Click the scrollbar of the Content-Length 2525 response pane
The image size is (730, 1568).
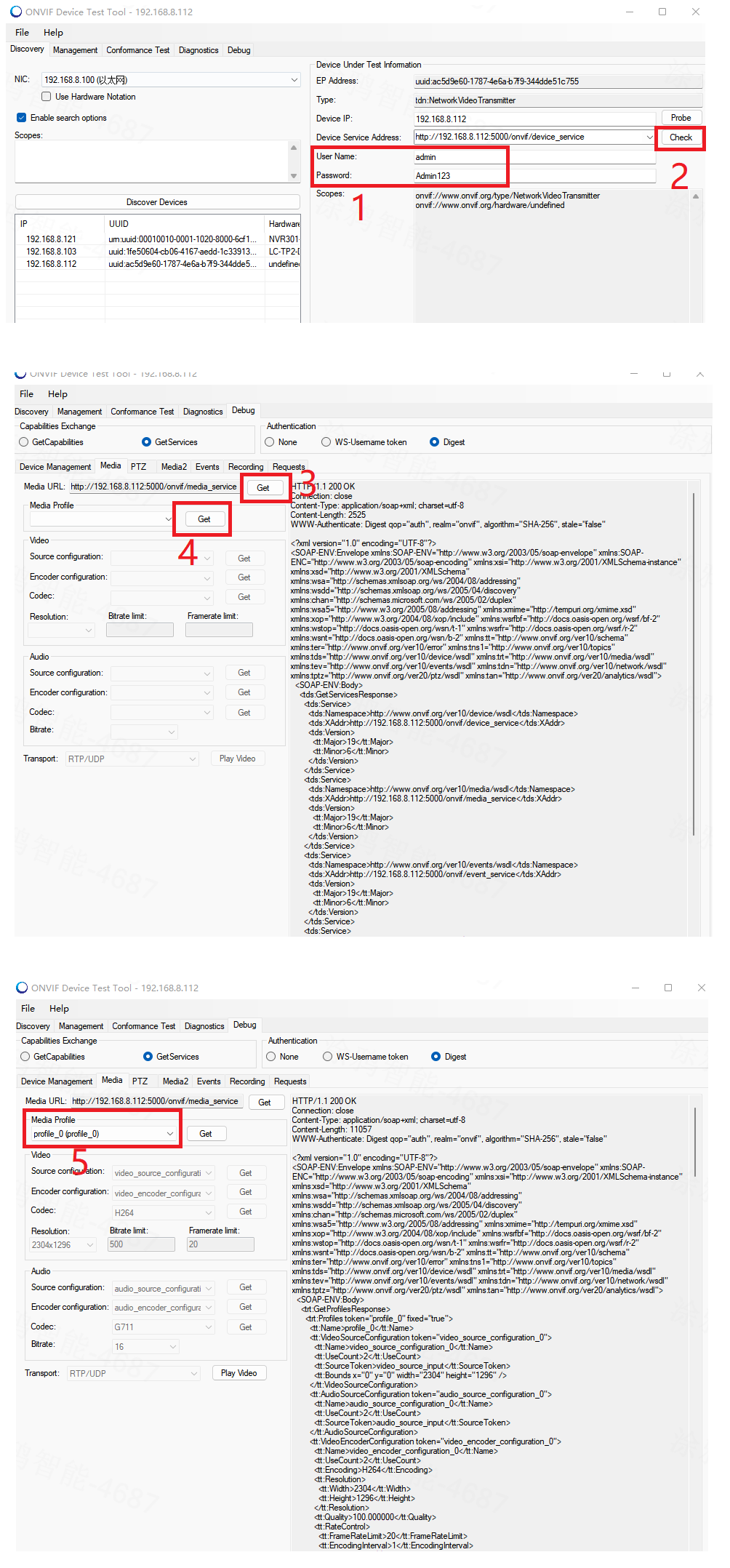tap(694, 664)
